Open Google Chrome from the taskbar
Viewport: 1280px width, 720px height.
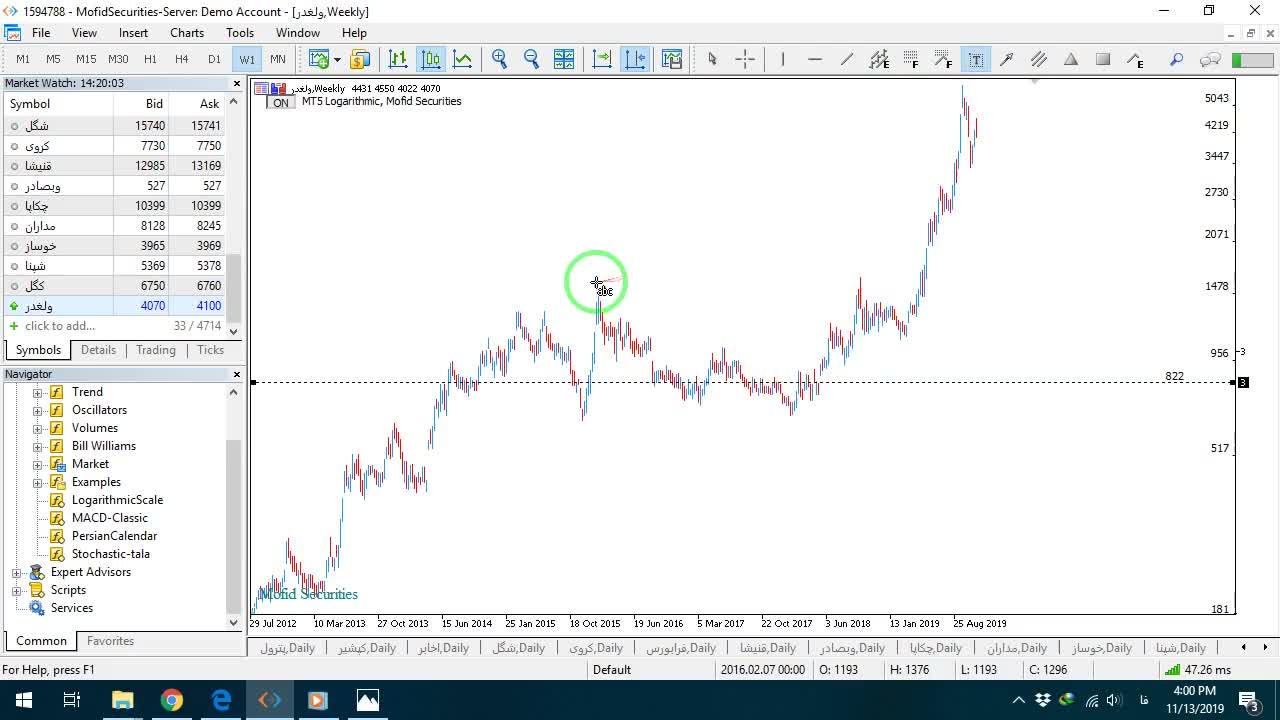(x=172, y=700)
